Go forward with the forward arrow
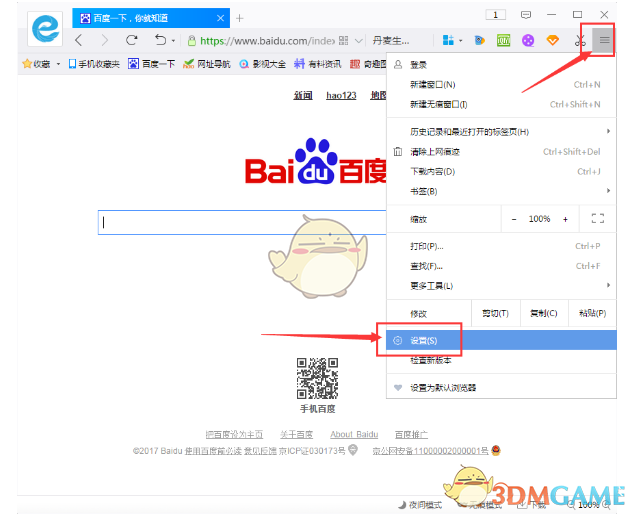Screen dimensions: 636x514 105,40
